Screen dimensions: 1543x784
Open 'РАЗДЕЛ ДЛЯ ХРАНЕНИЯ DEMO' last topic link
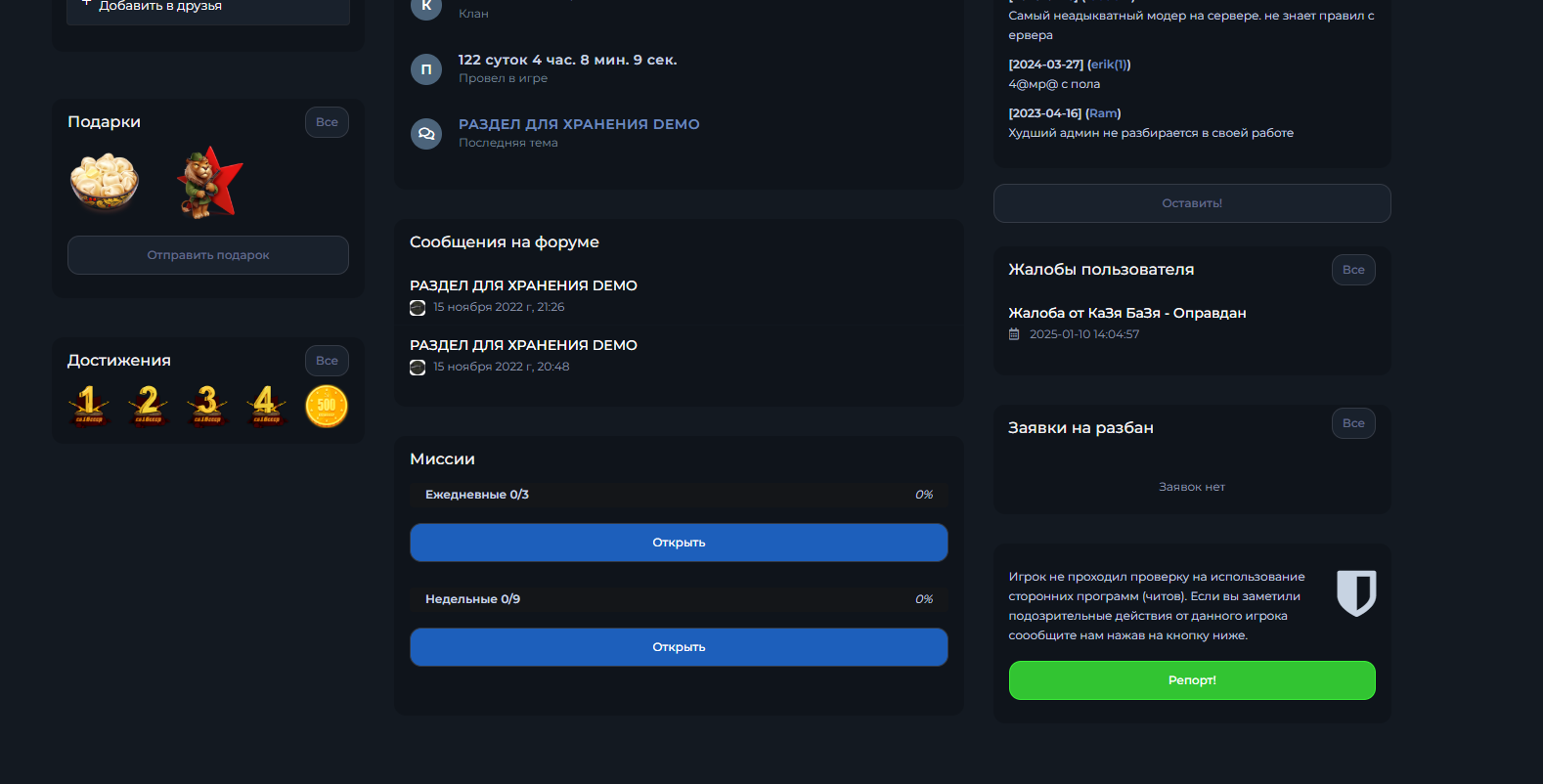pyautogui.click(x=579, y=124)
